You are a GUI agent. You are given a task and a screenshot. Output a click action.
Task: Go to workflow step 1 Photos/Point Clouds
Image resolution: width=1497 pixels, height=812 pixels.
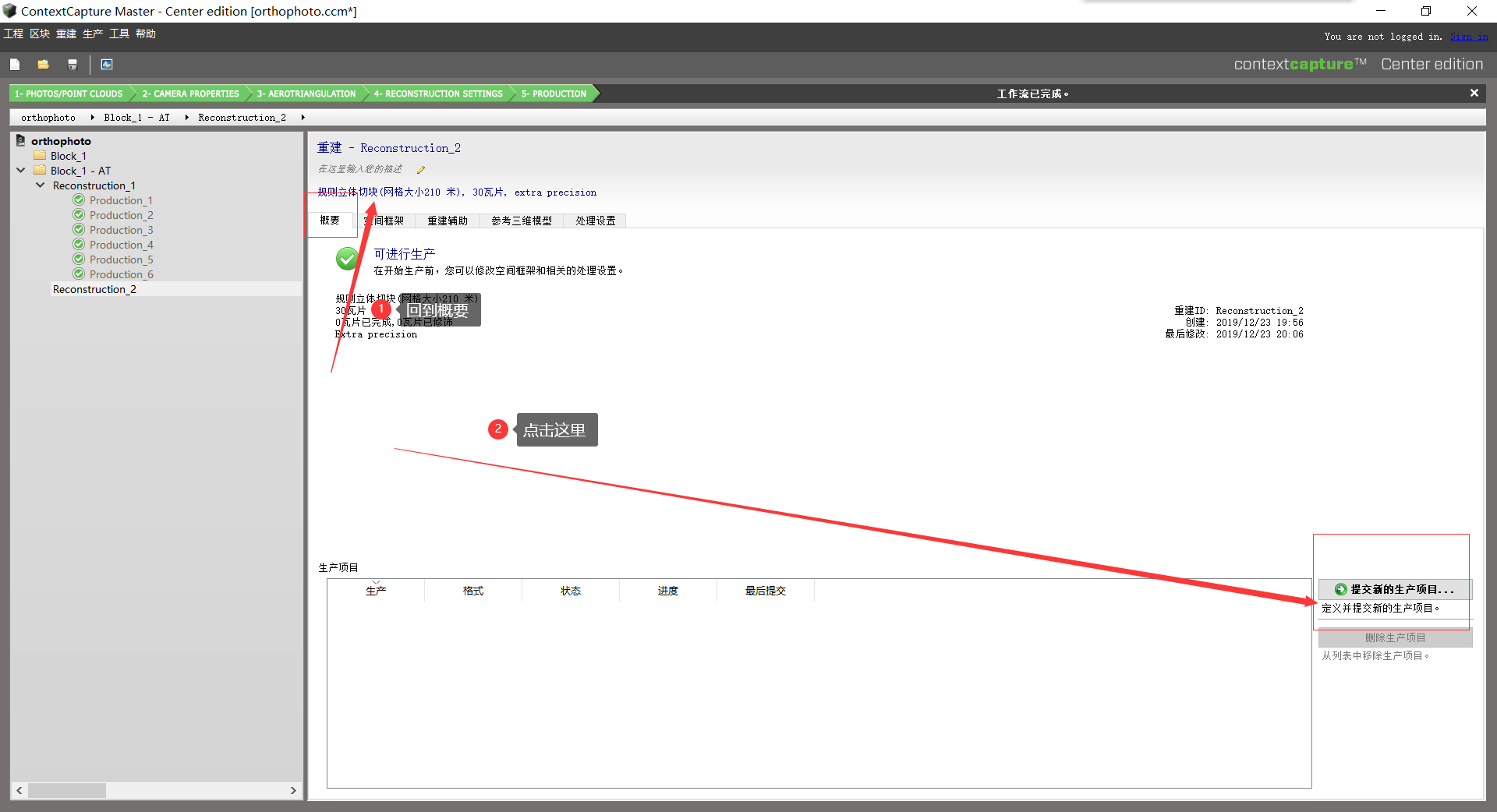[x=69, y=94]
